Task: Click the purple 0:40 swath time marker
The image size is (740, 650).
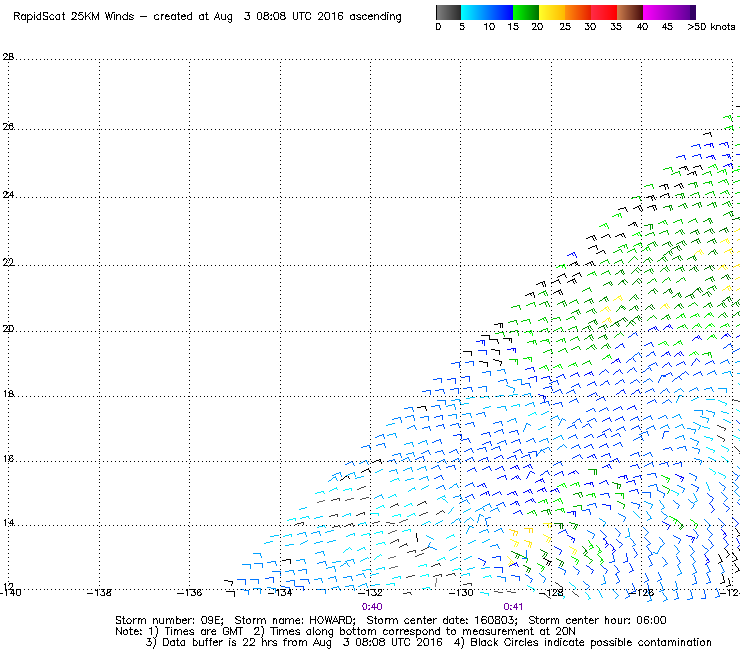Action: click(x=372, y=607)
